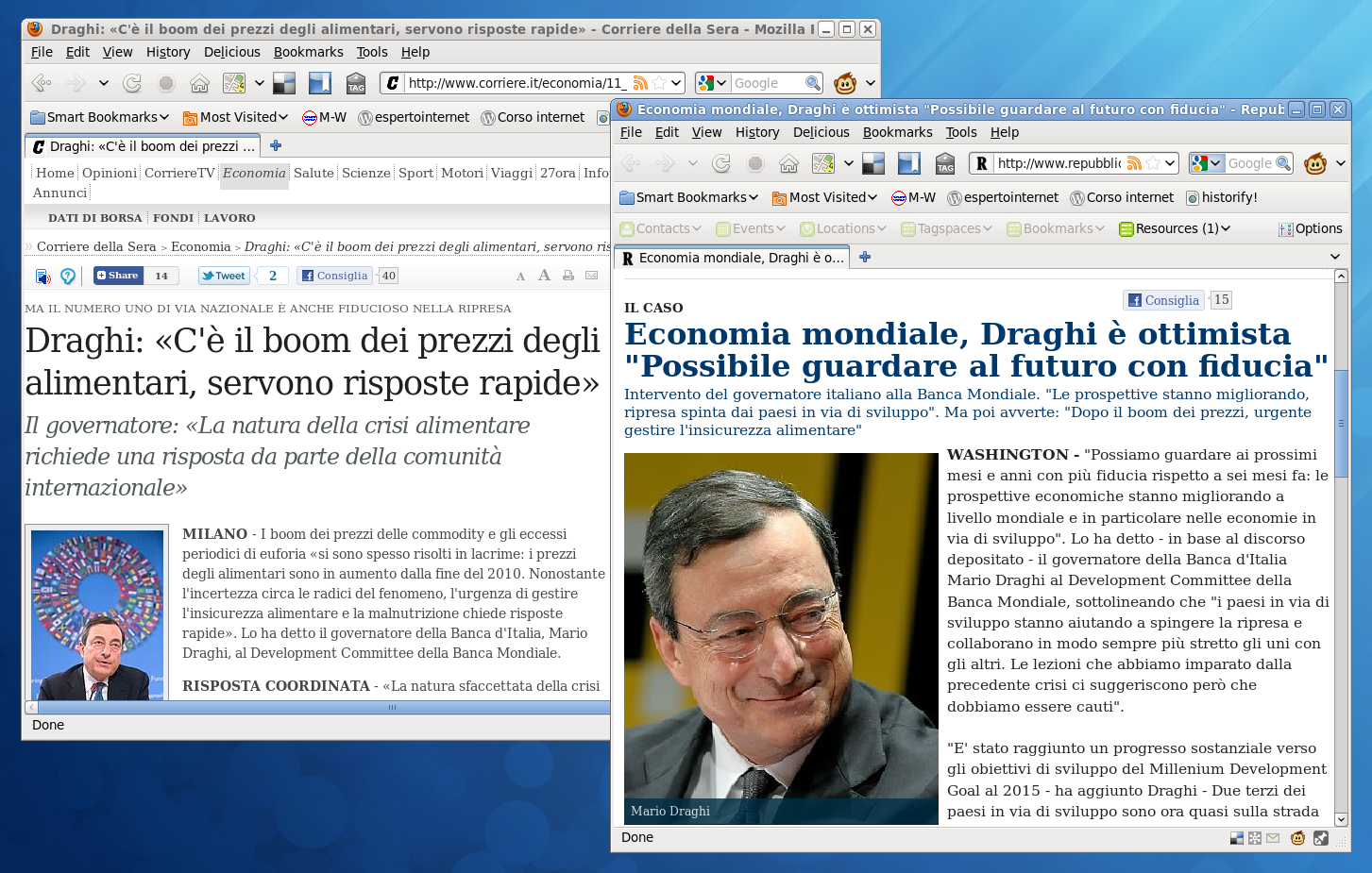Open the Delicious menu in Repubblica window
This screenshot has width=1372, height=873.
coord(822,132)
